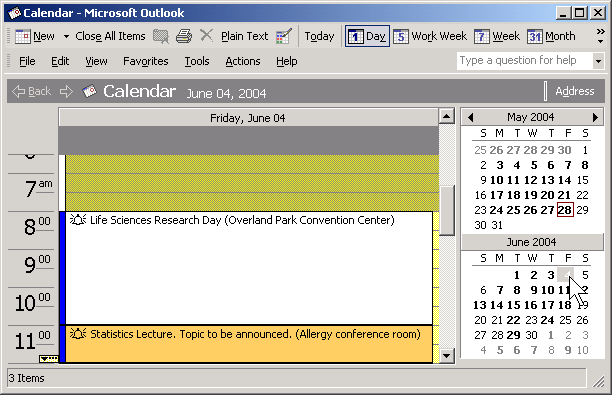Click the Print icon

click(x=184, y=36)
